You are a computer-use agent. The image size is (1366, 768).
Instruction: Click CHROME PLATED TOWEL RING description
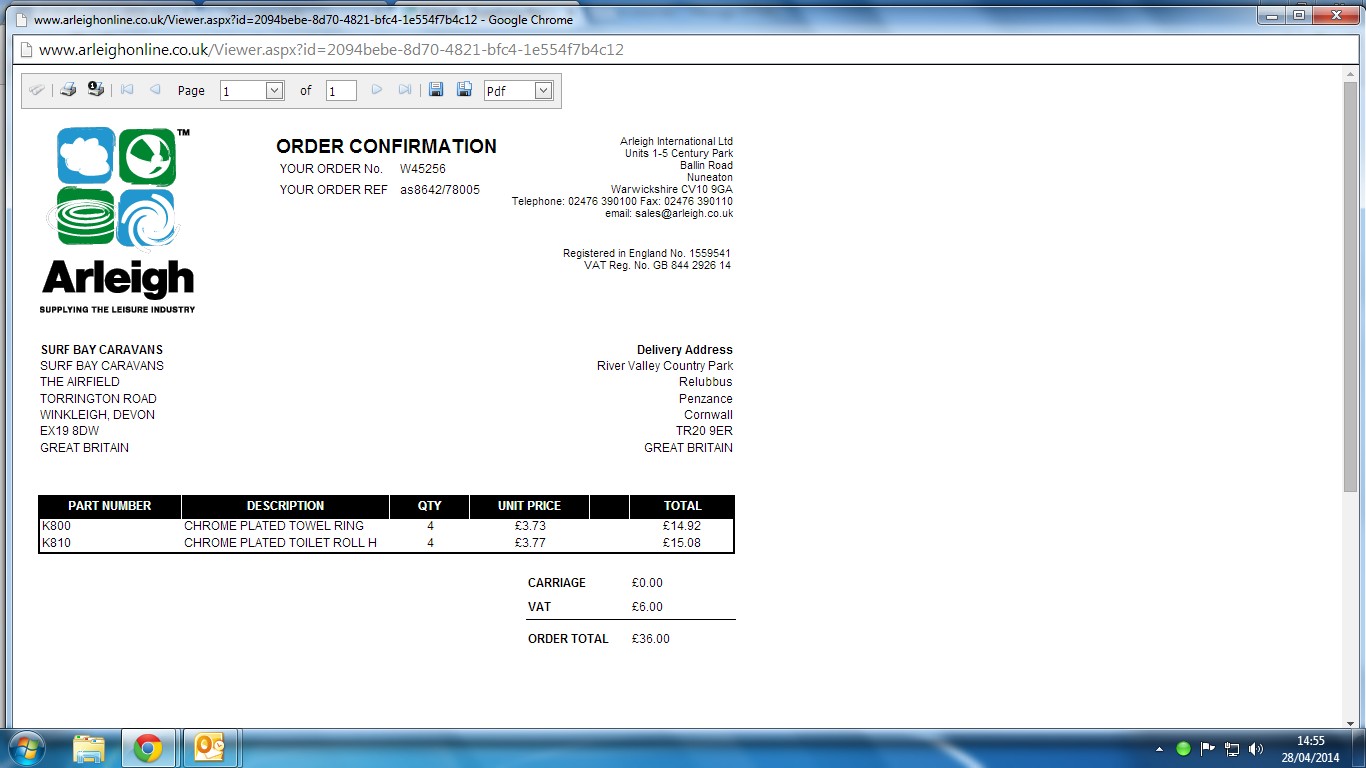pos(274,526)
